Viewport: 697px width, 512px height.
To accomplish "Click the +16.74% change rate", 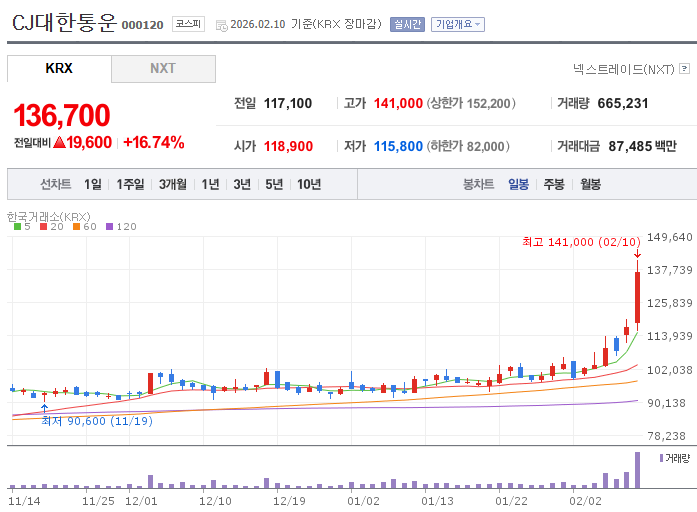I will (x=154, y=142).
